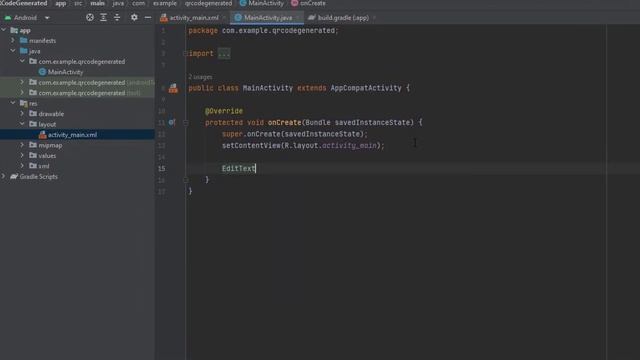Screen dimensions: 640x360
Task: Click the app breadcrumb in navigation bar
Action: [x=61, y=3]
